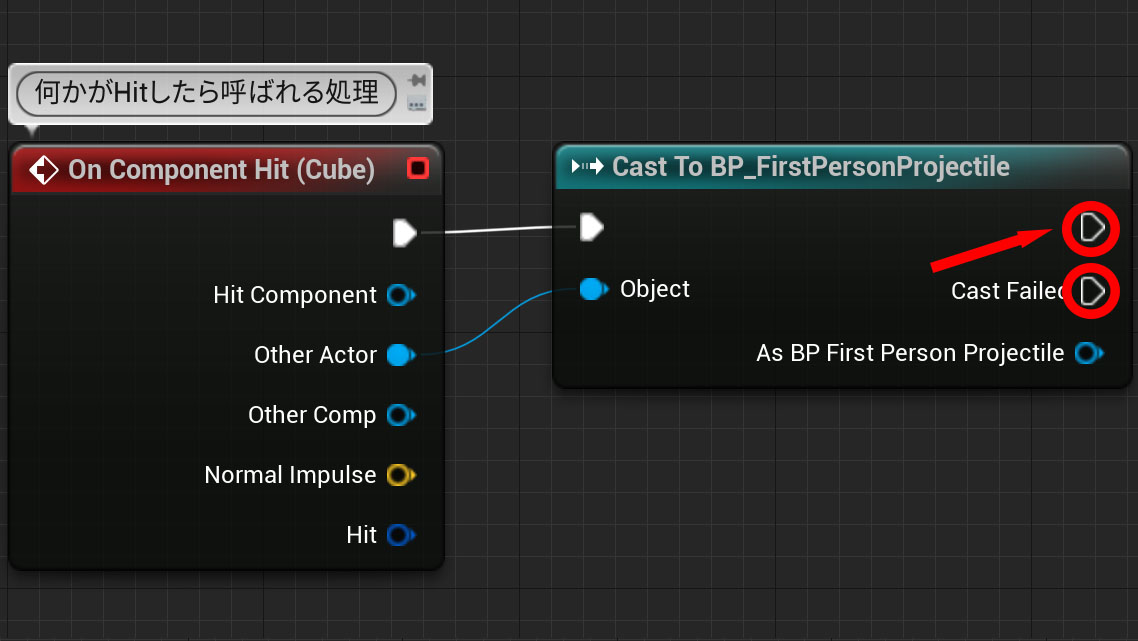Click the Hit struct output pin

[x=401, y=535]
